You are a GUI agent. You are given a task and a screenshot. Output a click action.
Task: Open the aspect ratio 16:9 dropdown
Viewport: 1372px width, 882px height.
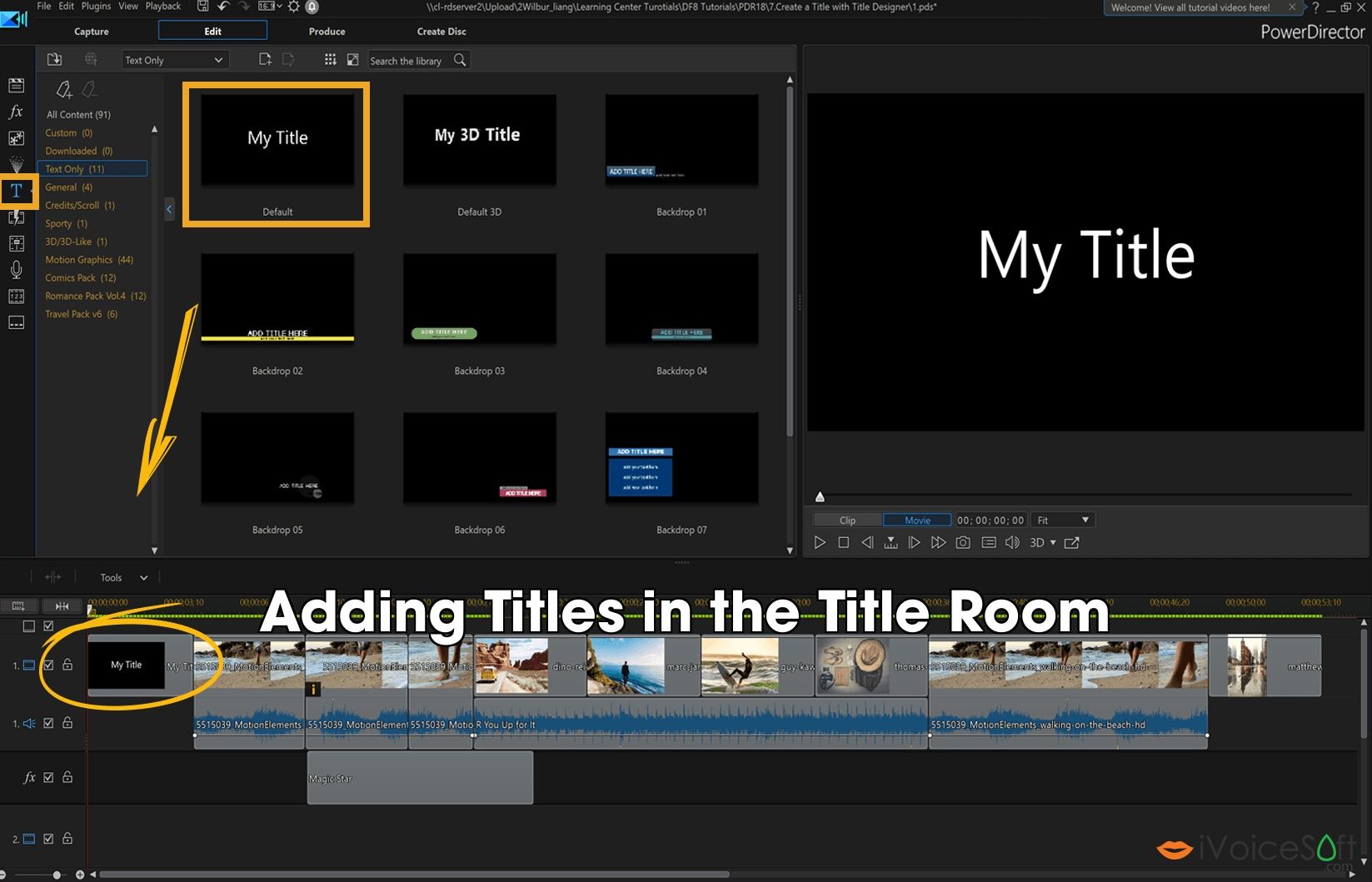[268, 7]
